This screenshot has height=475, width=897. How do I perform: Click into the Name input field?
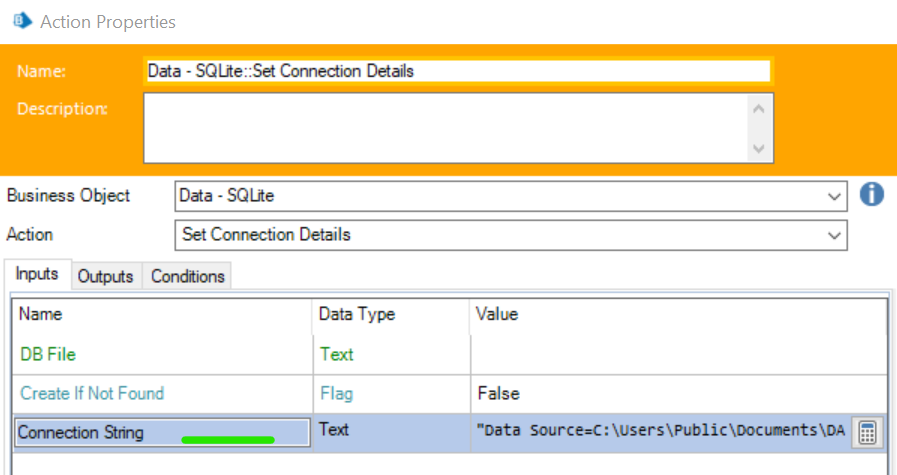458,71
